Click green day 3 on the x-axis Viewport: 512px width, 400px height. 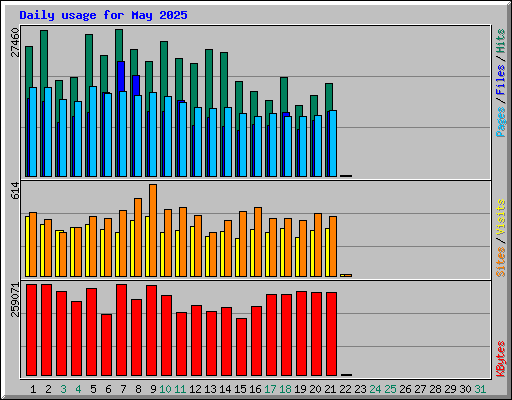coord(63,389)
